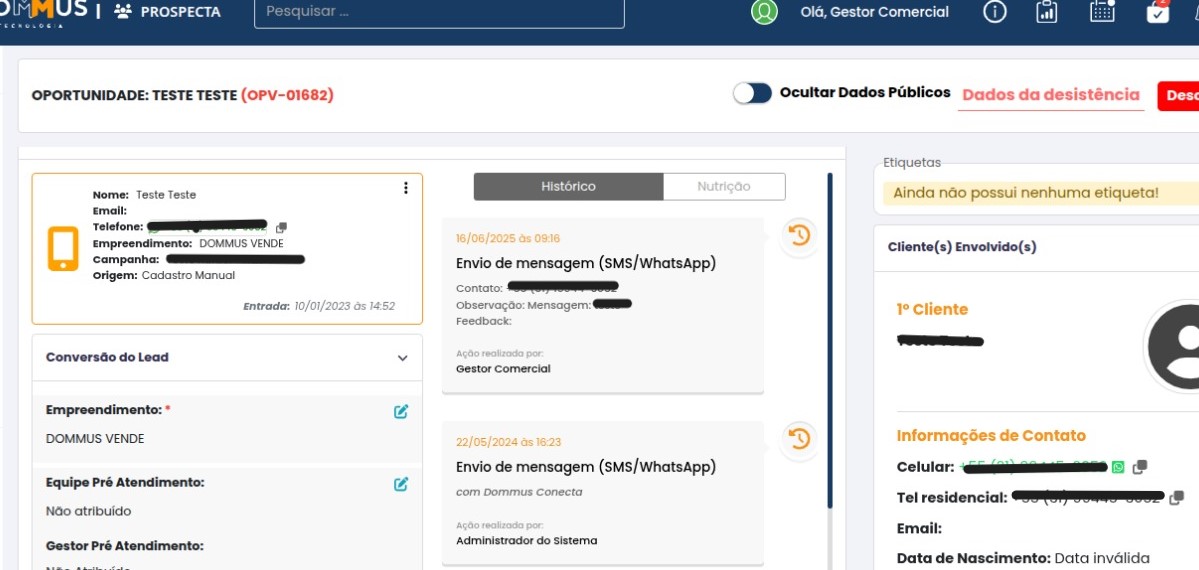Click 'Entrada: 10/01/2023 às 14:52' text

(319, 306)
